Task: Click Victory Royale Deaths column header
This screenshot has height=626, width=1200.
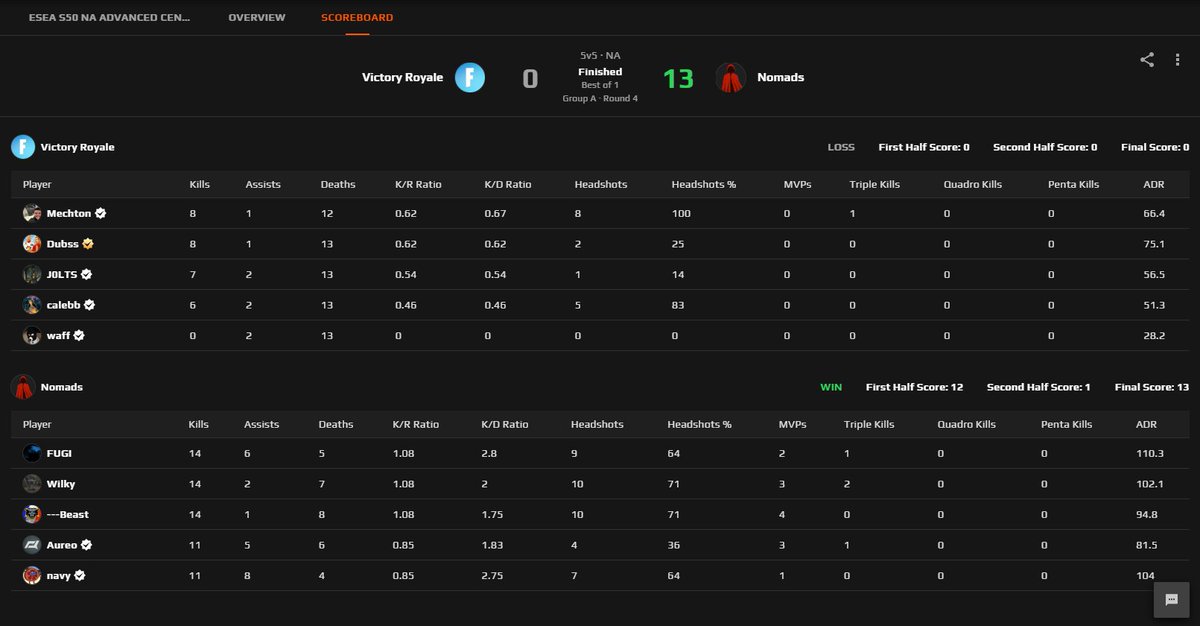Action: coord(337,184)
